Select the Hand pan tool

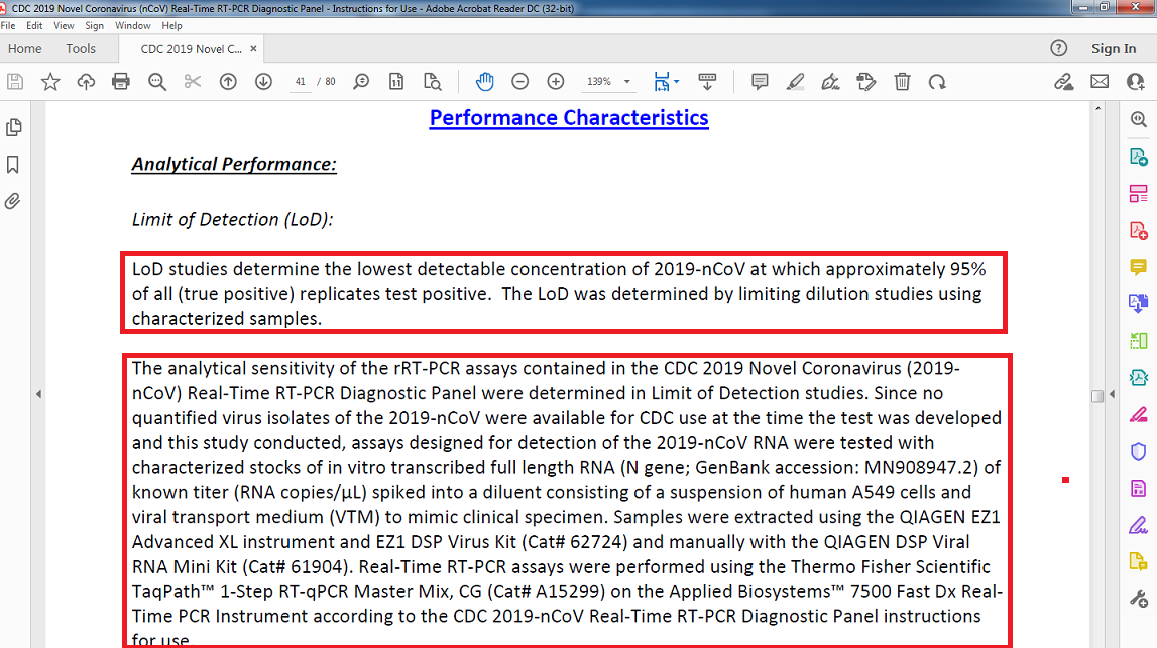pyautogui.click(x=485, y=82)
